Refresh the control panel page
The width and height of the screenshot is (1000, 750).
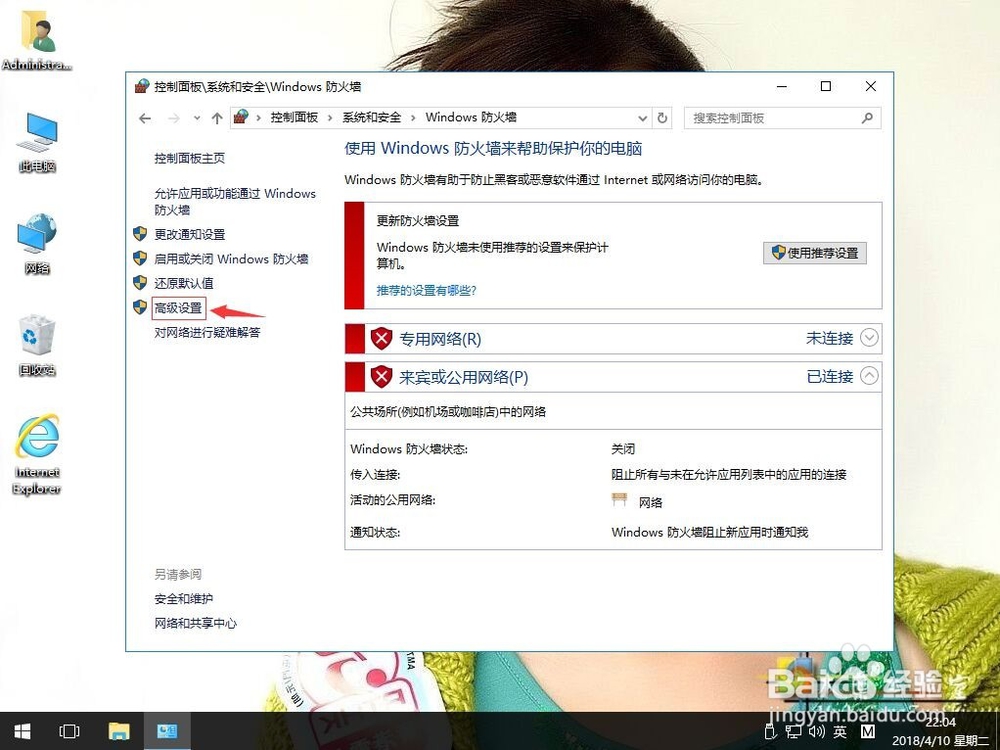pos(662,118)
